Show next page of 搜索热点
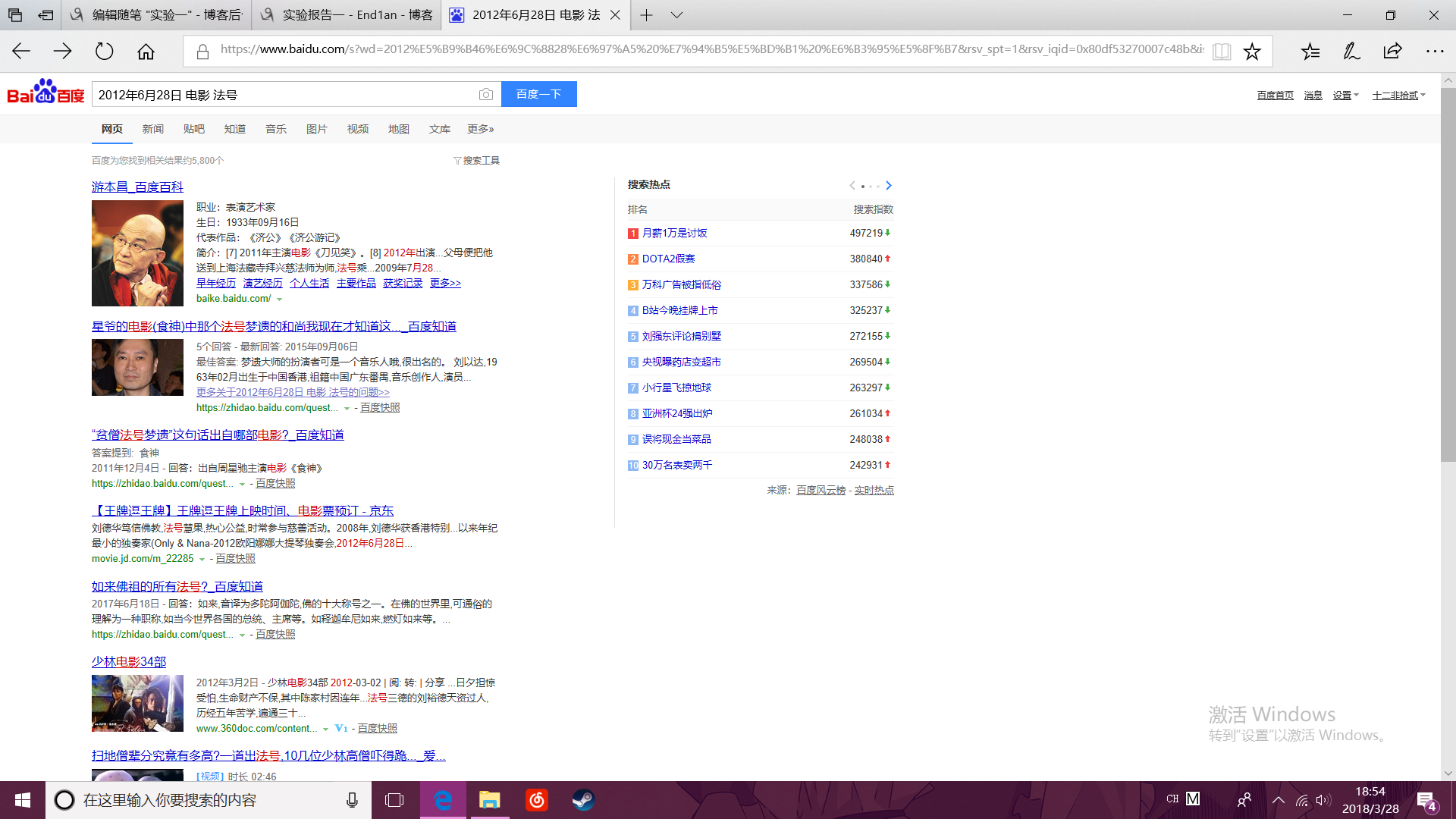 coord(889,185)
